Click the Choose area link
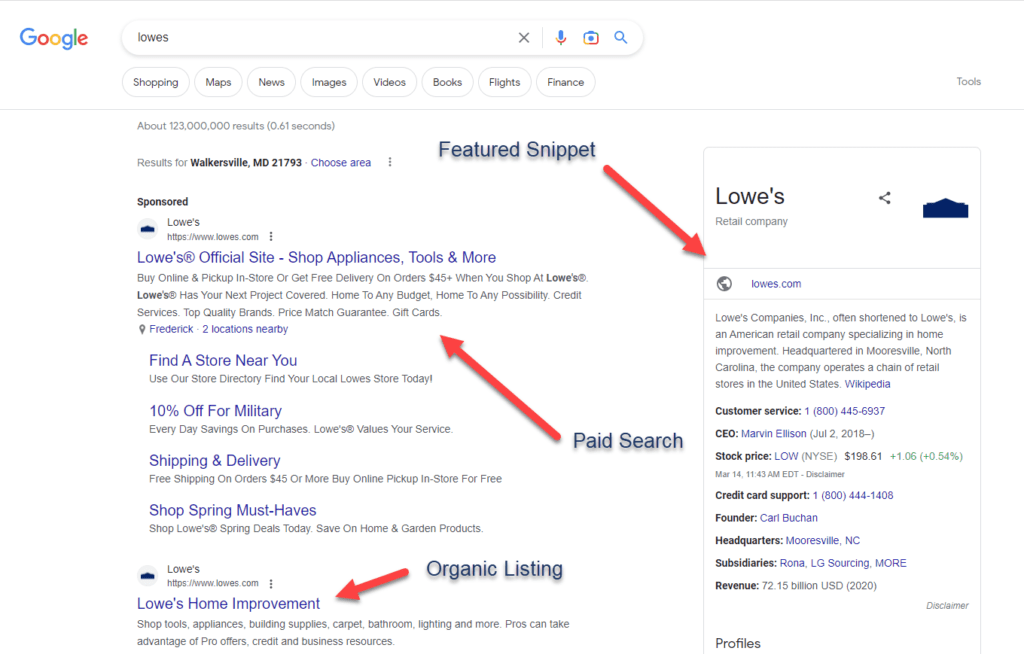The height and width of the screenshot is (654, 1024). click(341, 163)
